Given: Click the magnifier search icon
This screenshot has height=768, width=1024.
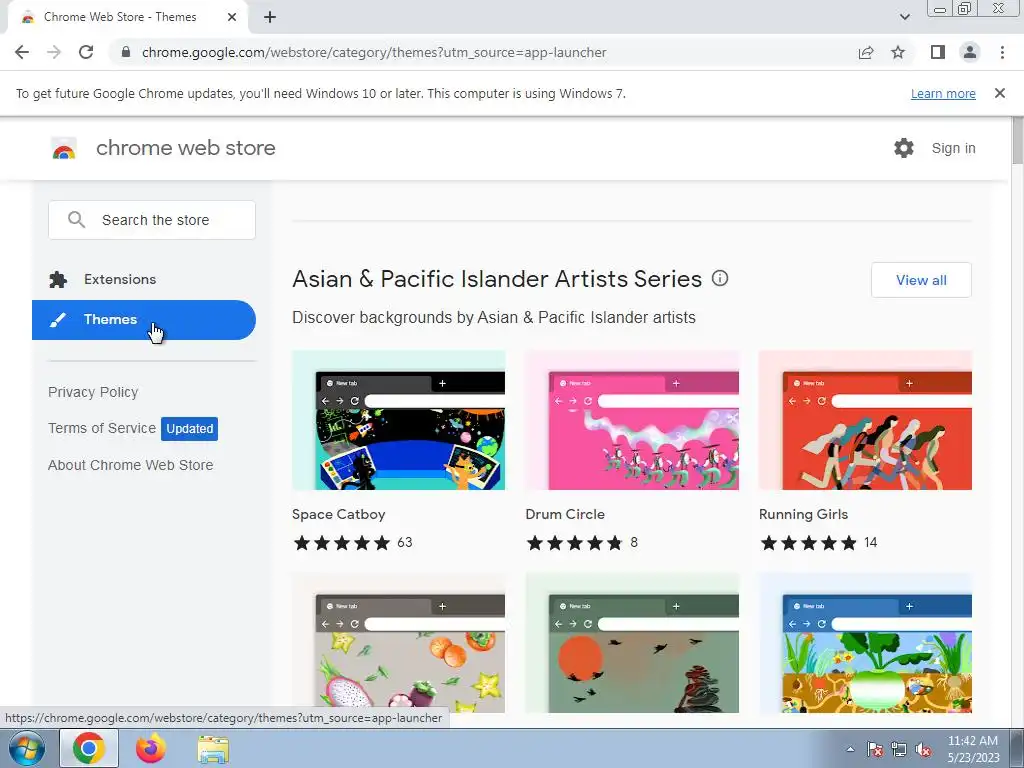Looking at the screenshot, I should [x=76, y=219].
